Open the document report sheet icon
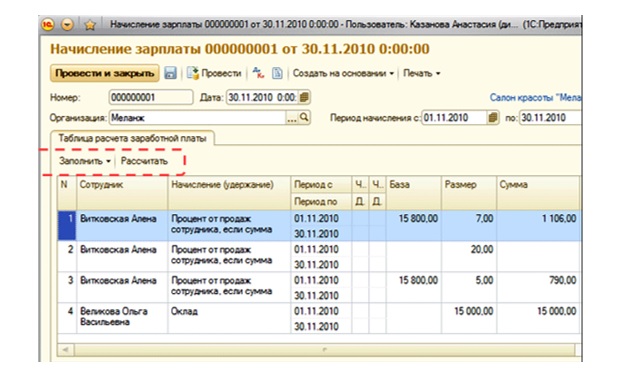The image size is (628, 375). (277, 73)
